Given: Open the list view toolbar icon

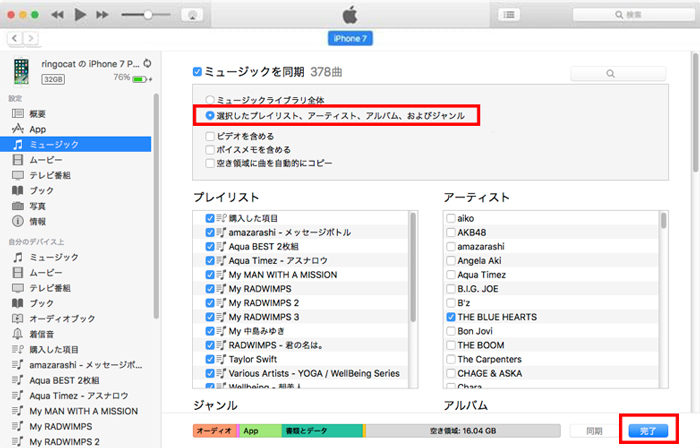Looking at the screenshot, I should (508, 15).
